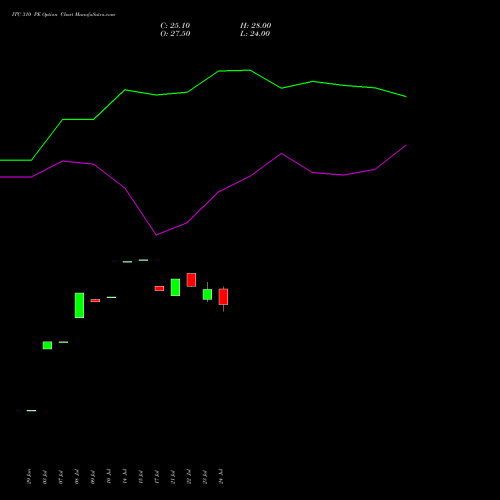Image resolution: width=500 pixels, height=500 pixels.
Task: Click the purple lower indicator line
Action: coord(203,207)
